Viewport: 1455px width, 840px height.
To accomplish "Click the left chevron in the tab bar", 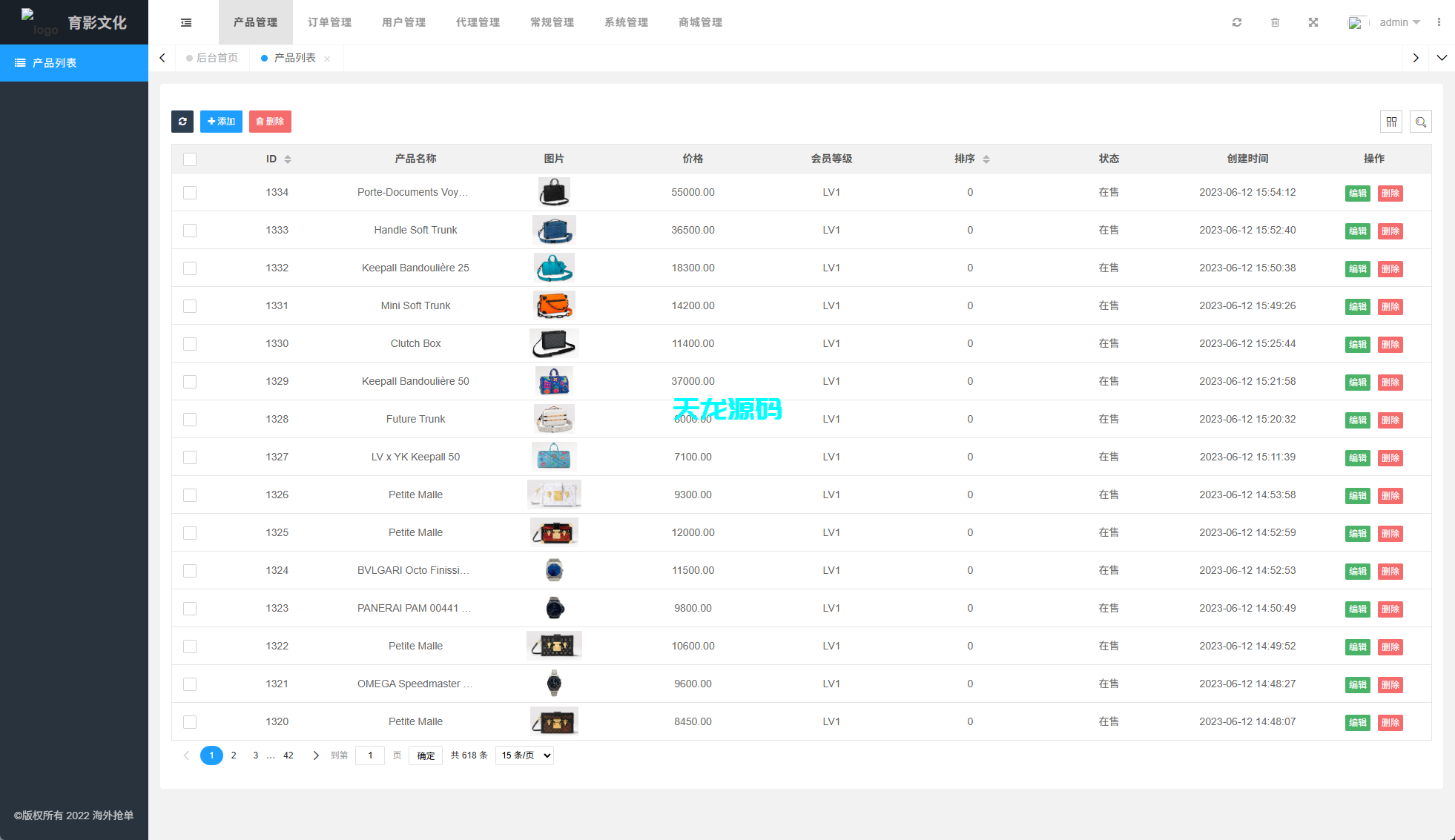I will [162, 58].
